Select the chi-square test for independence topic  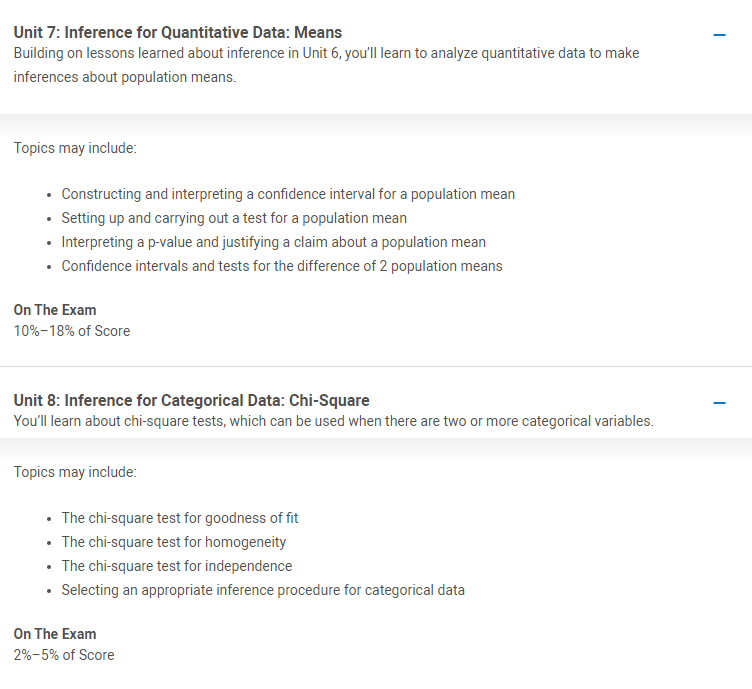point(176,566)
